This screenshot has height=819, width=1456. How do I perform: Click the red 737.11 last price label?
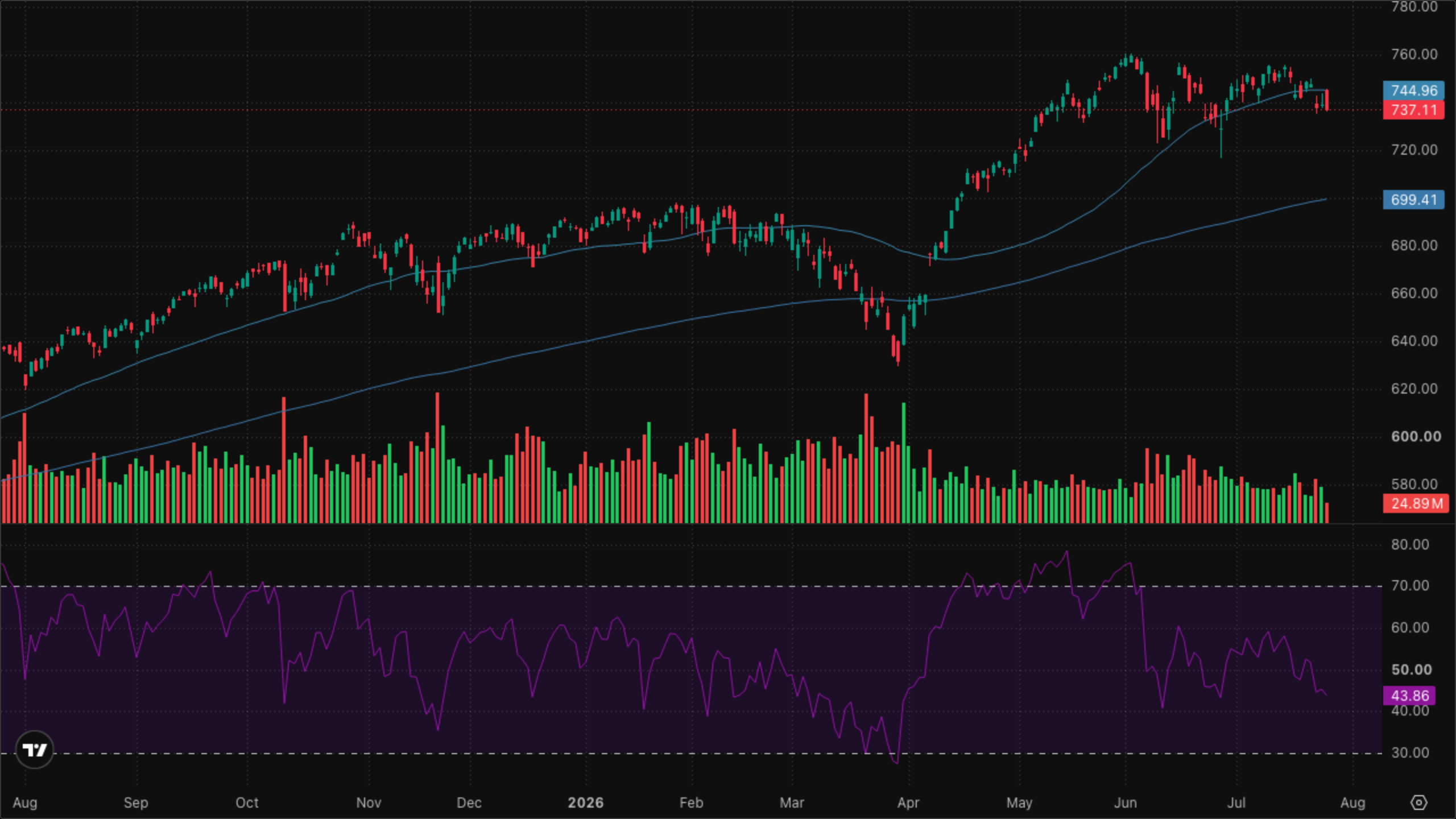pos(1413,110)
